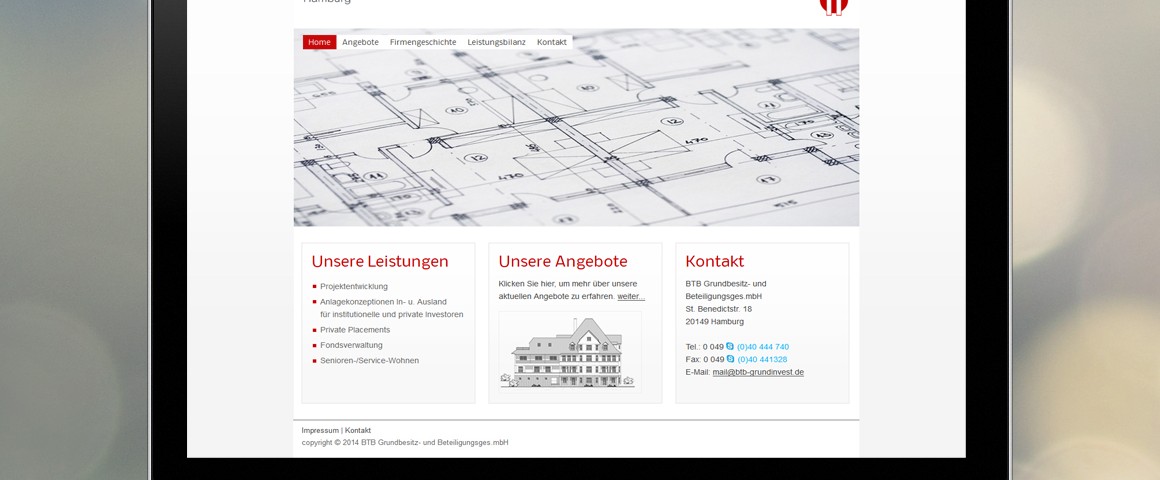Click the building illustration thumbnail
Viewport: 1160px width, 480px height.
[570, 352]
